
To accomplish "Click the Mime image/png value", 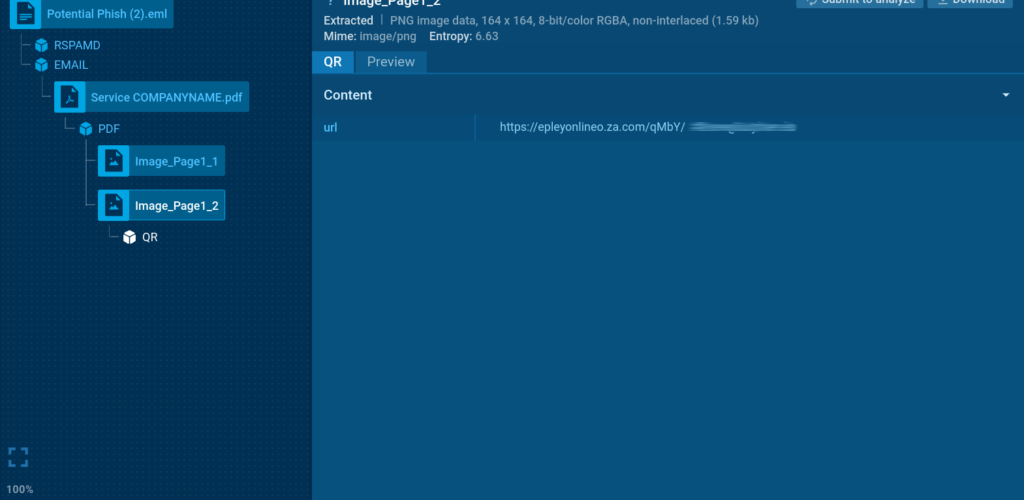I will click(388, 37).
